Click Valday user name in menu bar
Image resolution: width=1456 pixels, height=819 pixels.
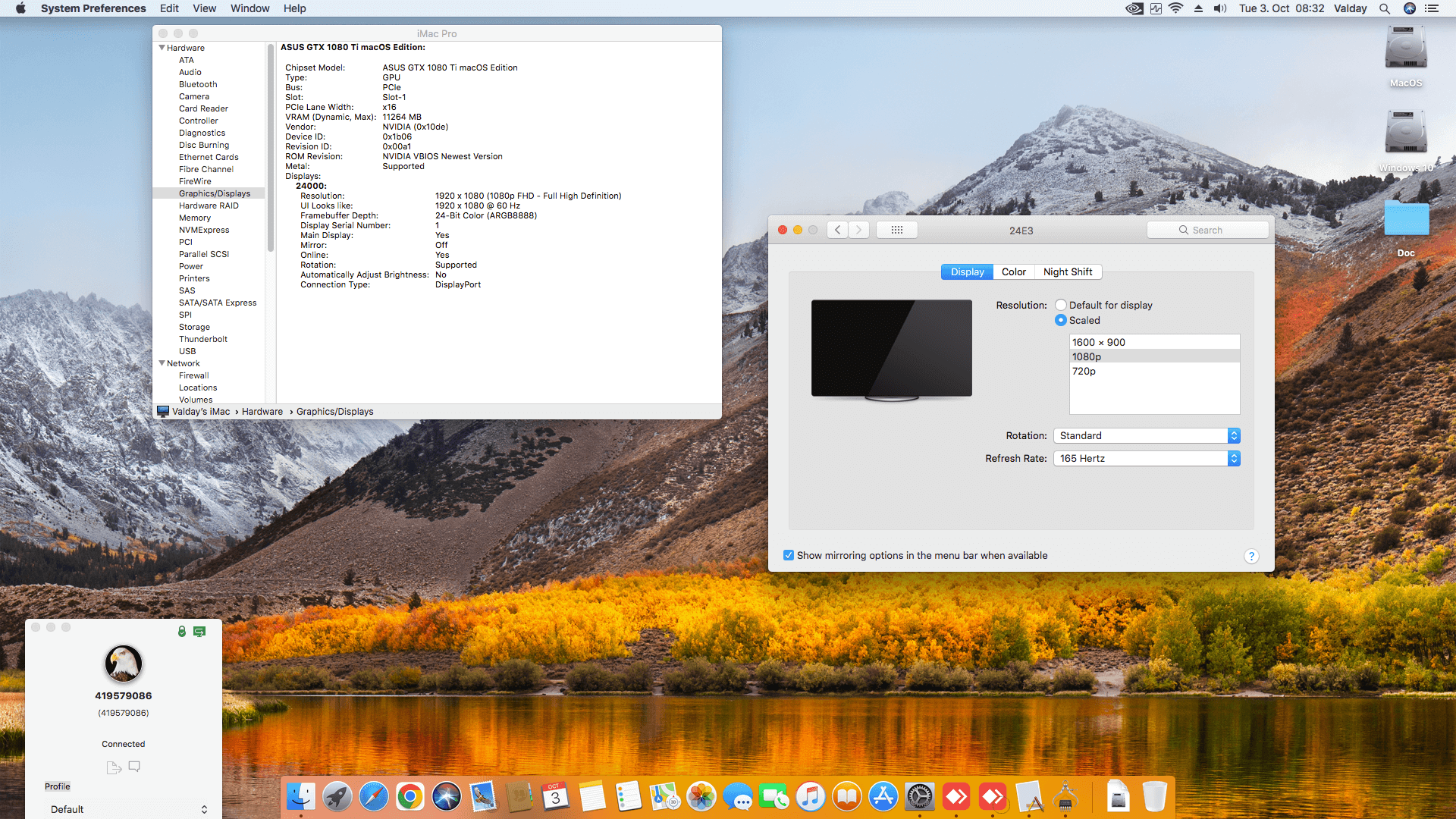point(1351,8)
